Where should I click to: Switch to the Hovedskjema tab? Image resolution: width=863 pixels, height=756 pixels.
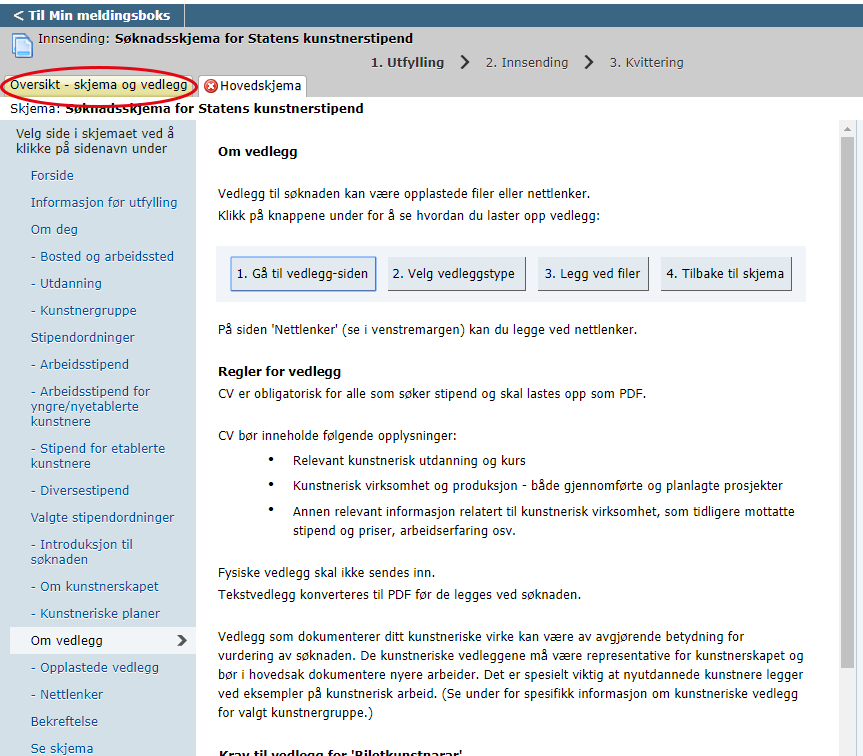[253, 86]
